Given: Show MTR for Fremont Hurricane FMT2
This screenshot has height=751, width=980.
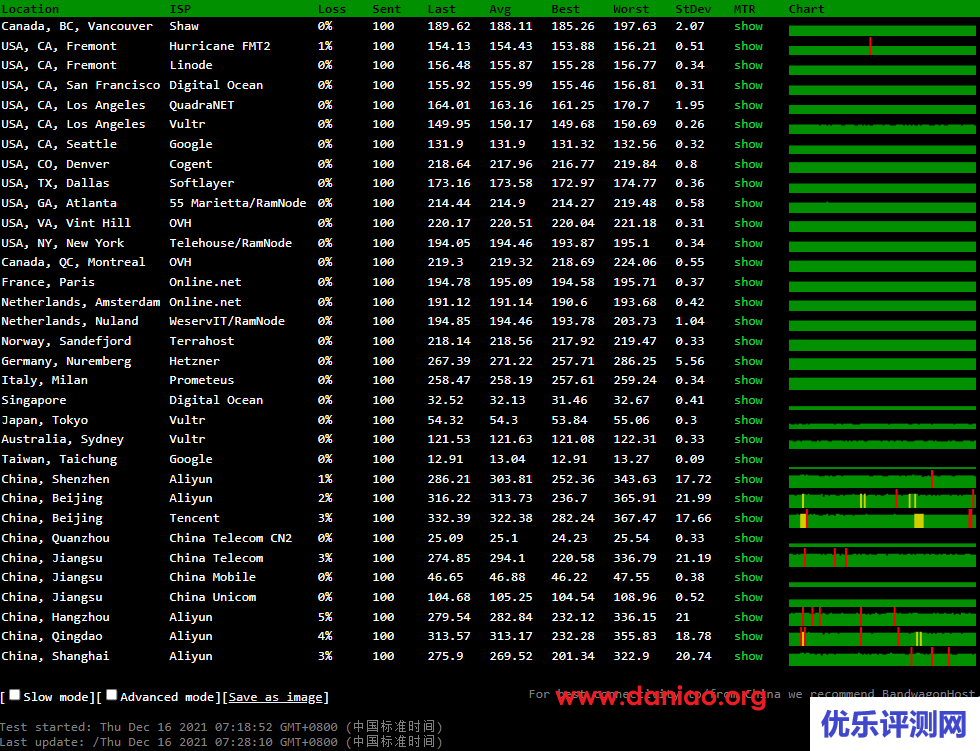Looking at the screenshot, I should click(x=748, y=46).
